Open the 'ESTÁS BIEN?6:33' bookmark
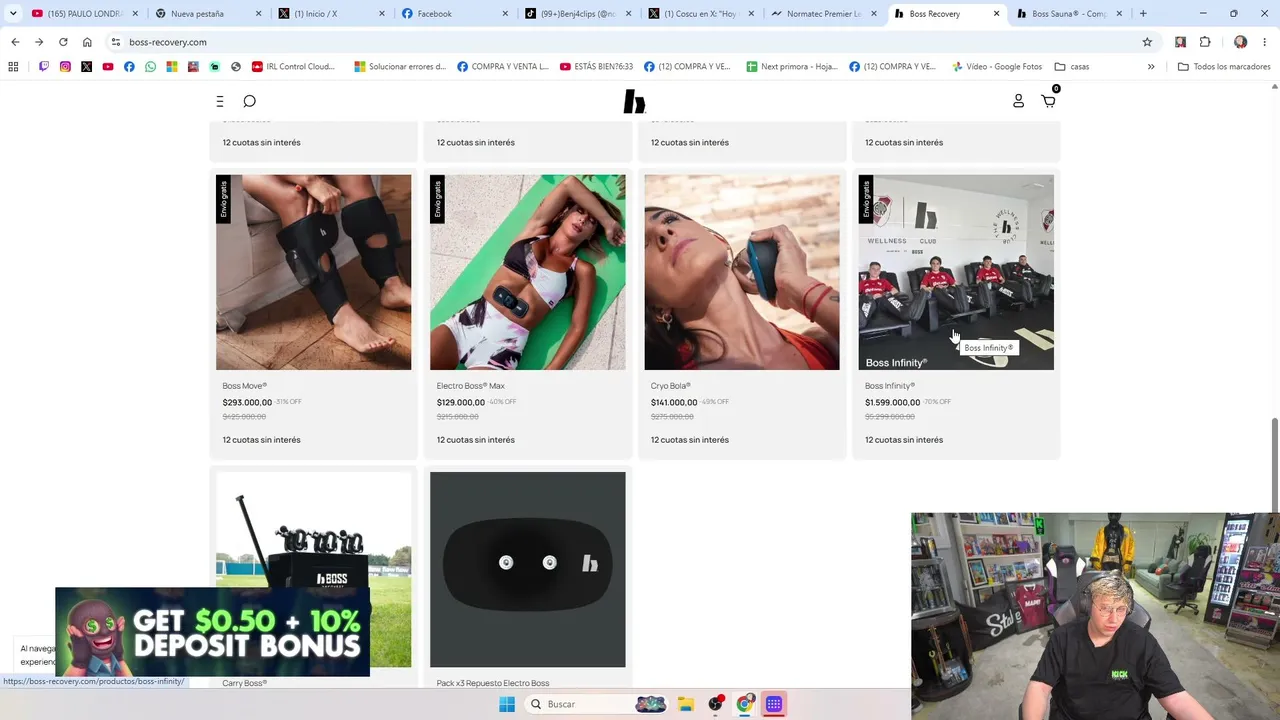 click(x=596, y=67)
